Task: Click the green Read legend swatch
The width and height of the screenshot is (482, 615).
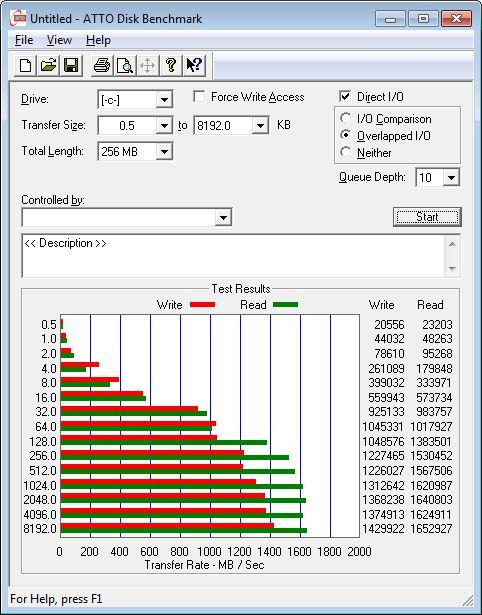Action: 285,304
